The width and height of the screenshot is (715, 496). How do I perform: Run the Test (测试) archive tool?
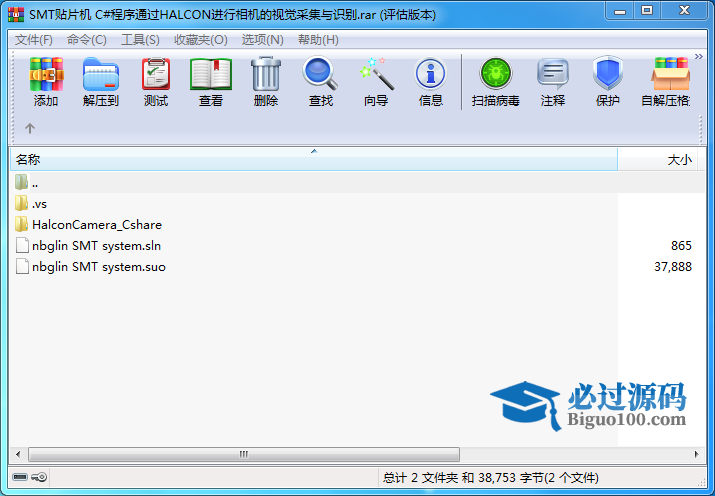tap(156, 74)
